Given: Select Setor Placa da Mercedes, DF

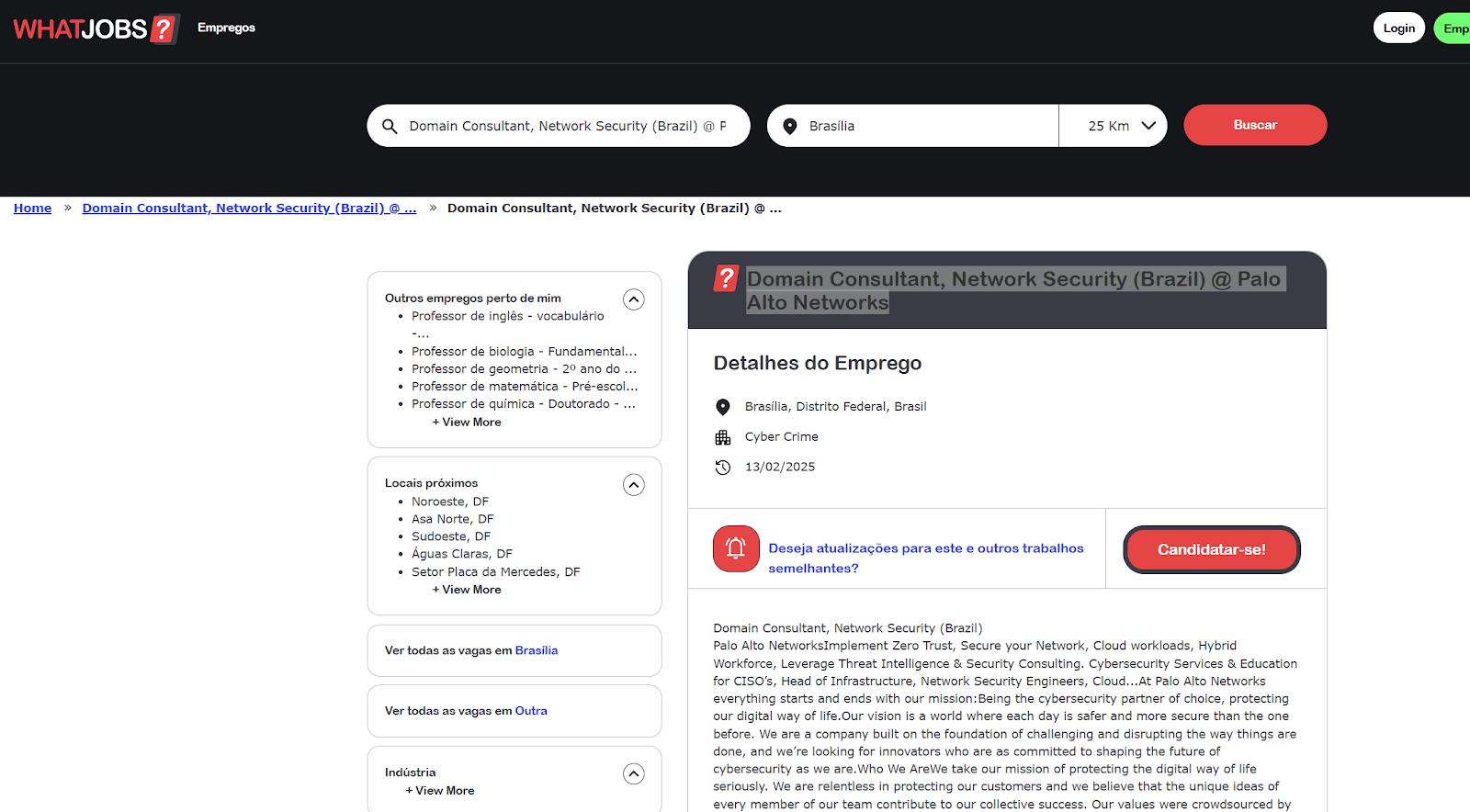Looking at the screenshot, I should pyautogui.click(x=496, y=572).
